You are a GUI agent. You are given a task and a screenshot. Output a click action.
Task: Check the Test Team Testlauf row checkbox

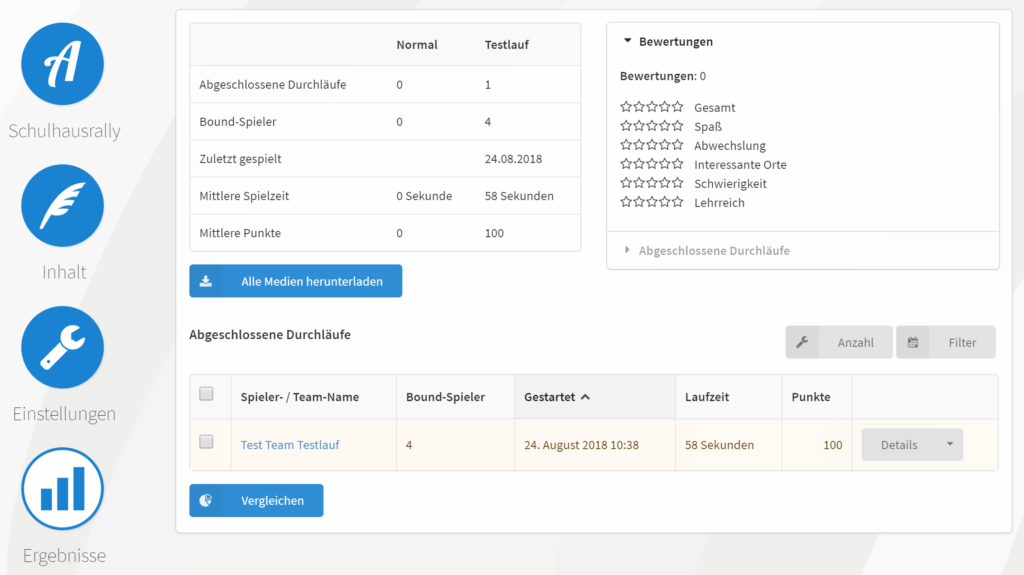pyautogui.click(x=207, y=442)
